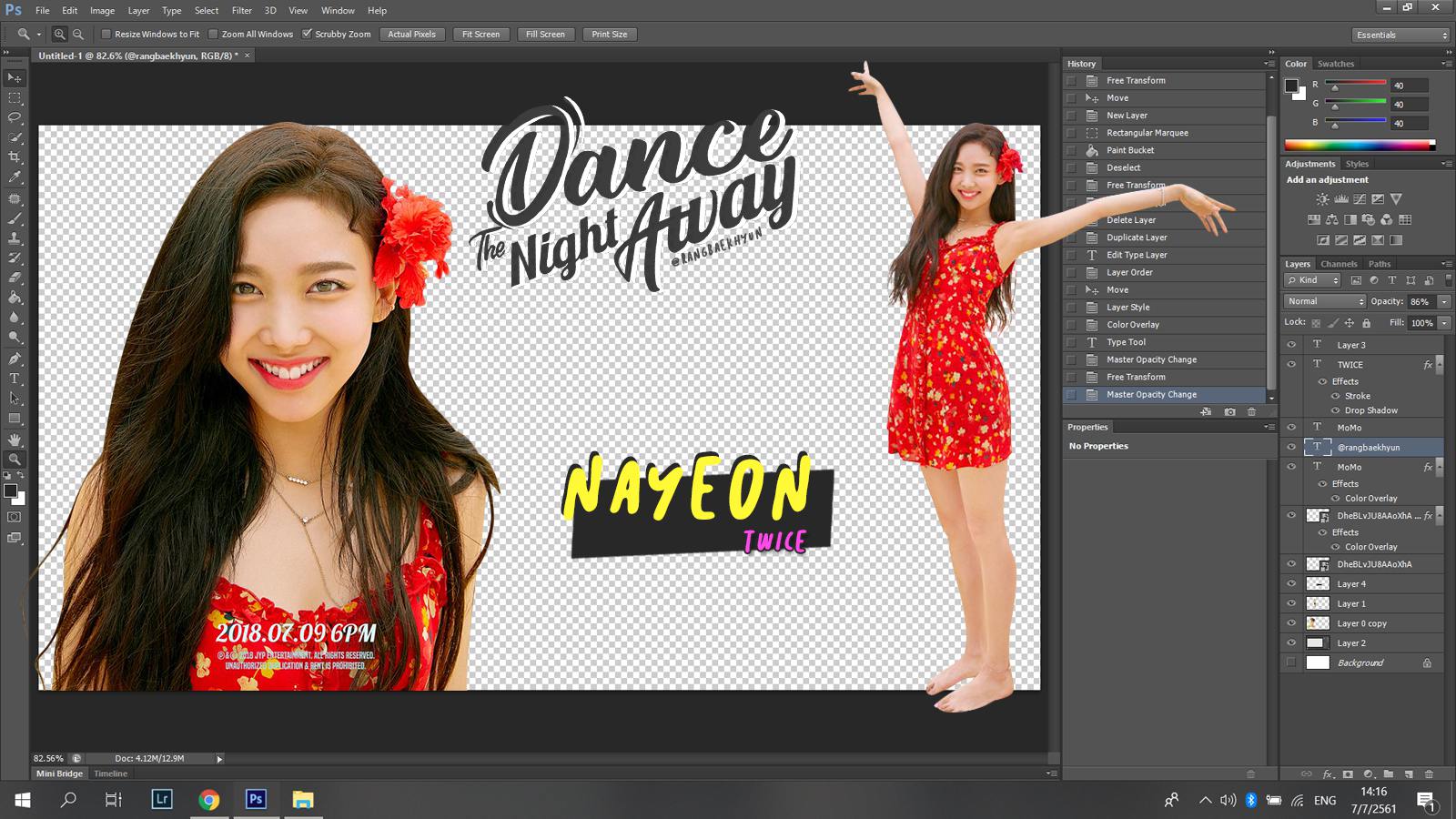Viewport: 1456px width, 819px height.
Task: Enable Resize Windows to Fit checkbox
Action: pos(106,34)
